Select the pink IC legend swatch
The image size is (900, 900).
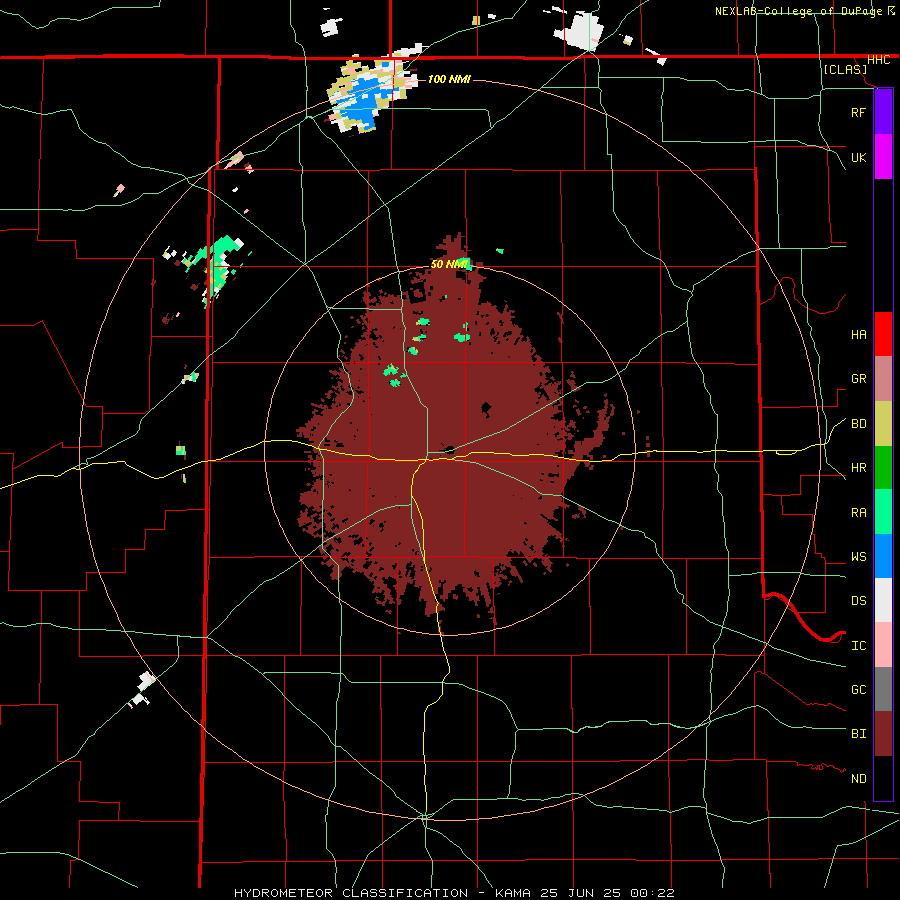pos(883,645)
